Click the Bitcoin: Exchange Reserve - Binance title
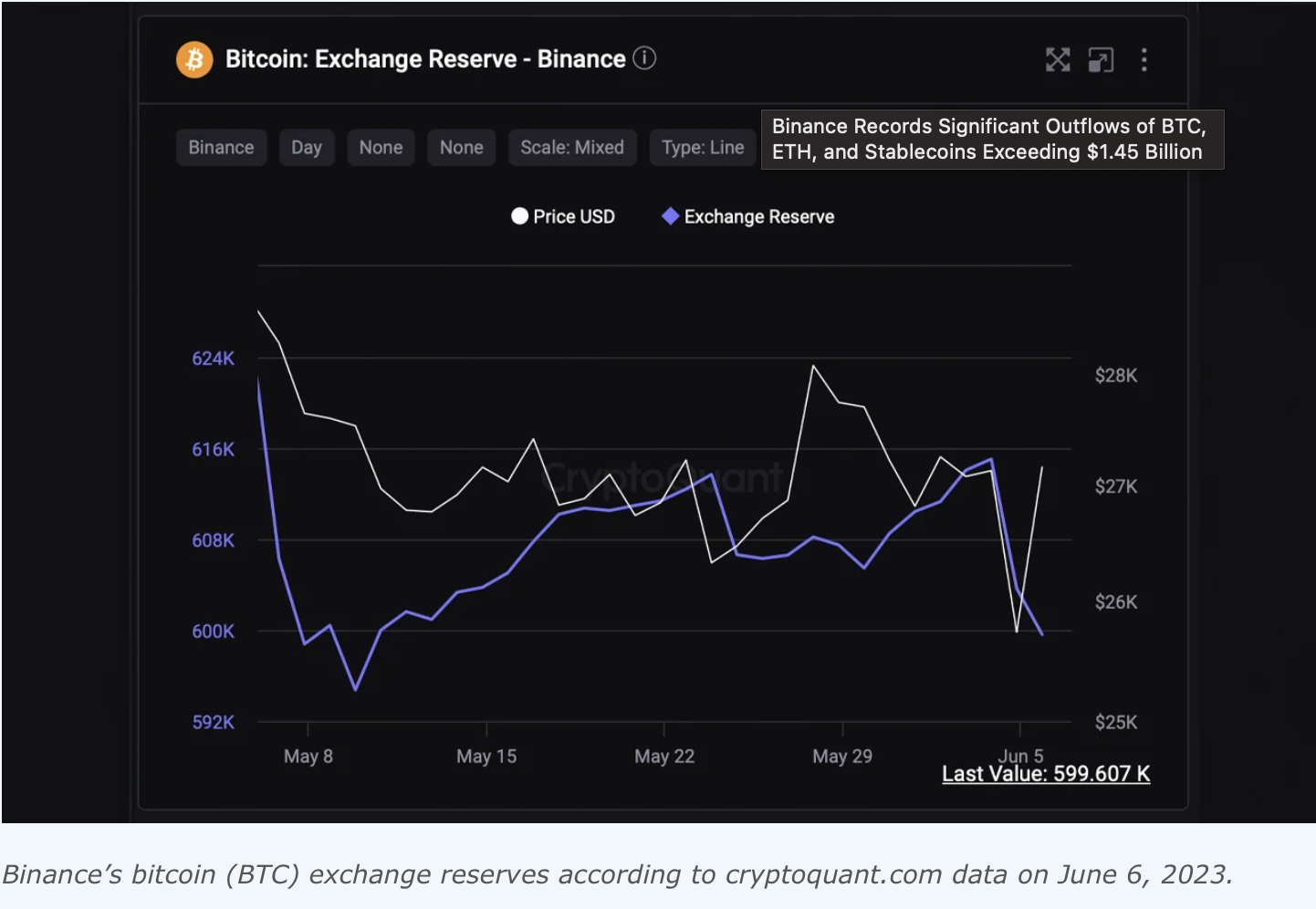Image resolution: width=1316 pixels, height=909 pixels. pos(425,59)
